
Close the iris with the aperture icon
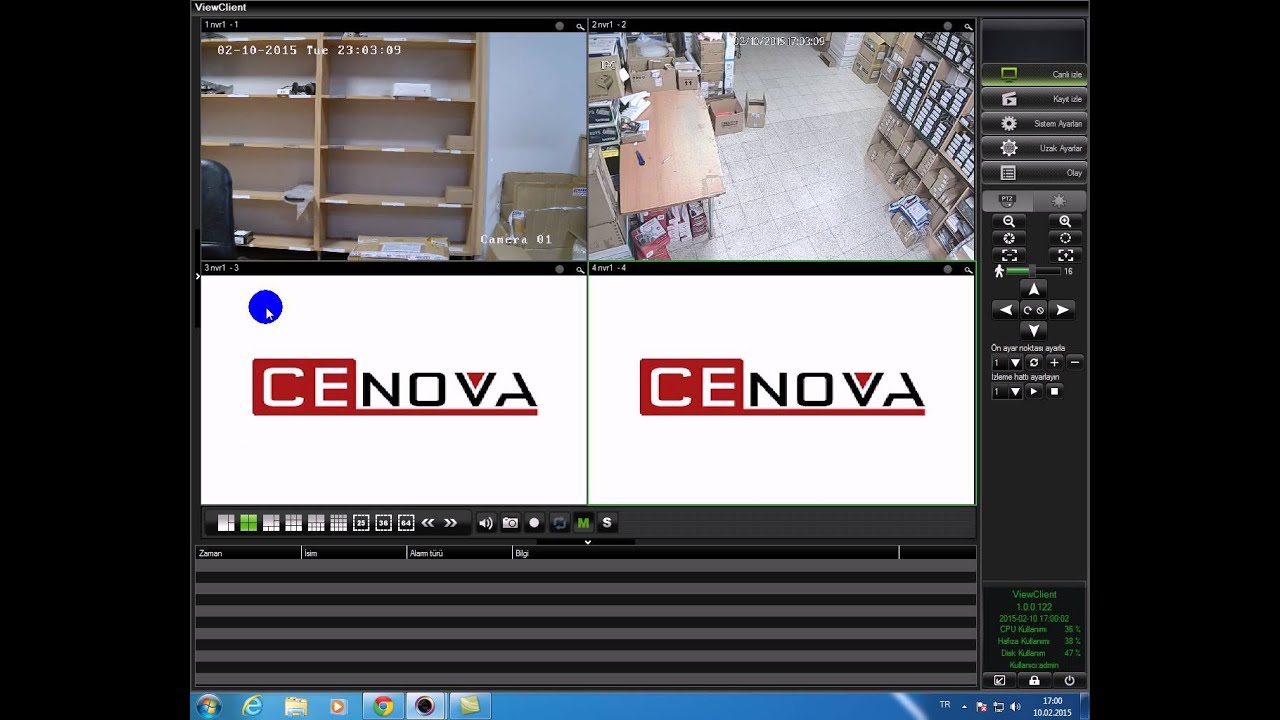tap(1009, 238)
